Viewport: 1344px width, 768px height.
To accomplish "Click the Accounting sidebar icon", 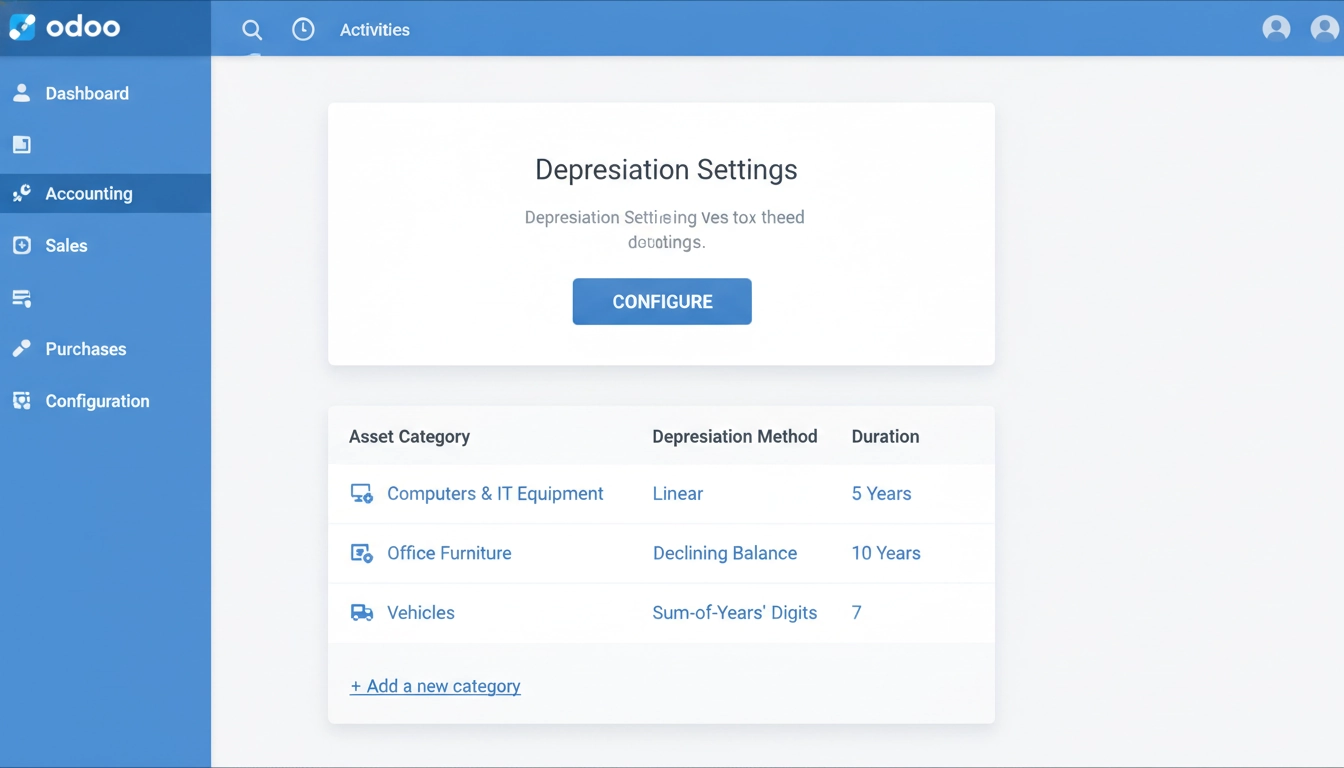I will point(21,193).
